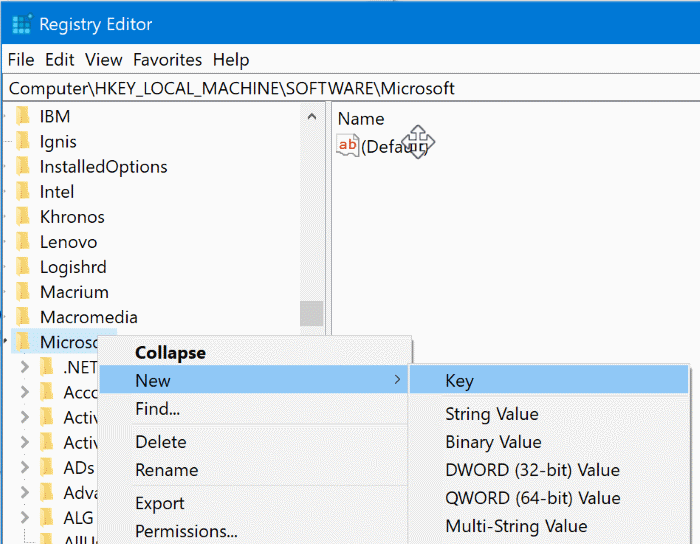
Task: Choose Export in the context menu
Action: 254,503
